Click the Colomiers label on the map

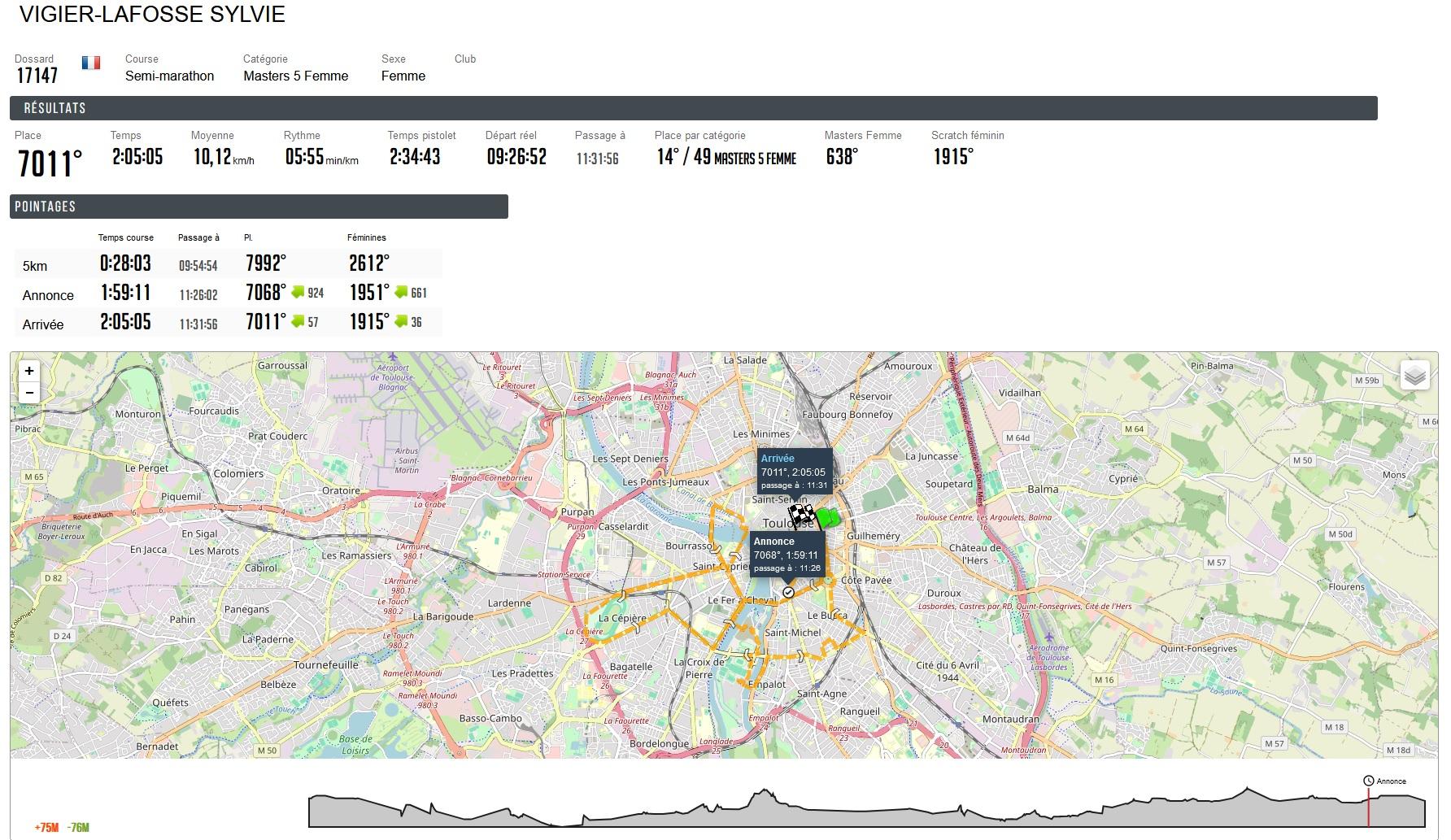click(x=238, y=473)
